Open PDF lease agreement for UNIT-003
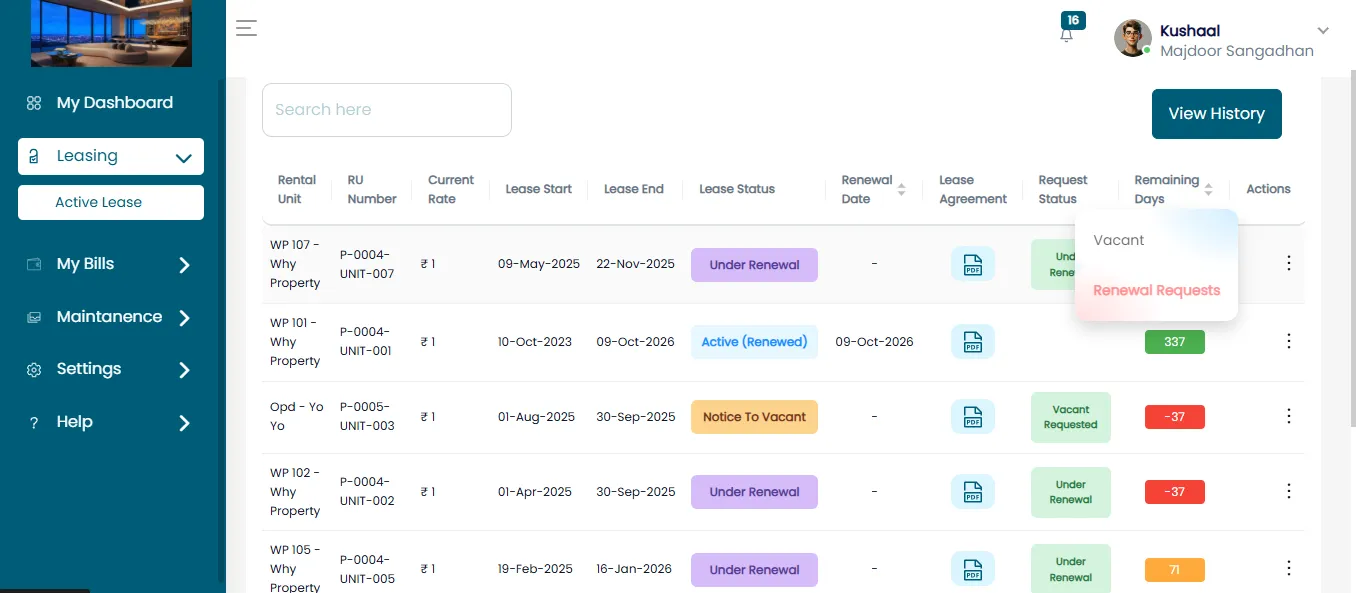The image size is (1356, 593). pos(973,417)
